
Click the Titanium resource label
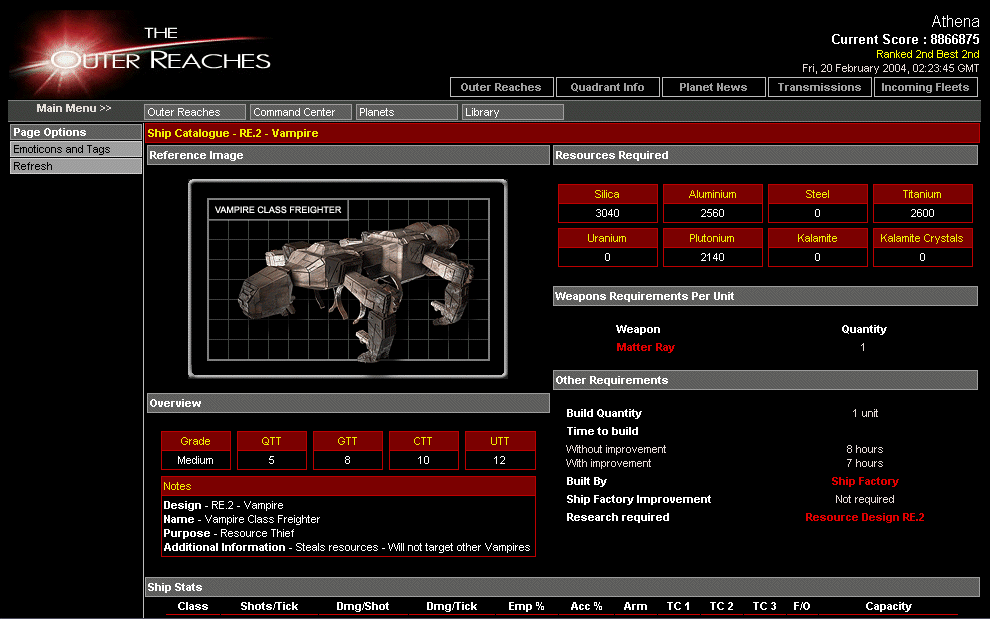pos(922,194)
